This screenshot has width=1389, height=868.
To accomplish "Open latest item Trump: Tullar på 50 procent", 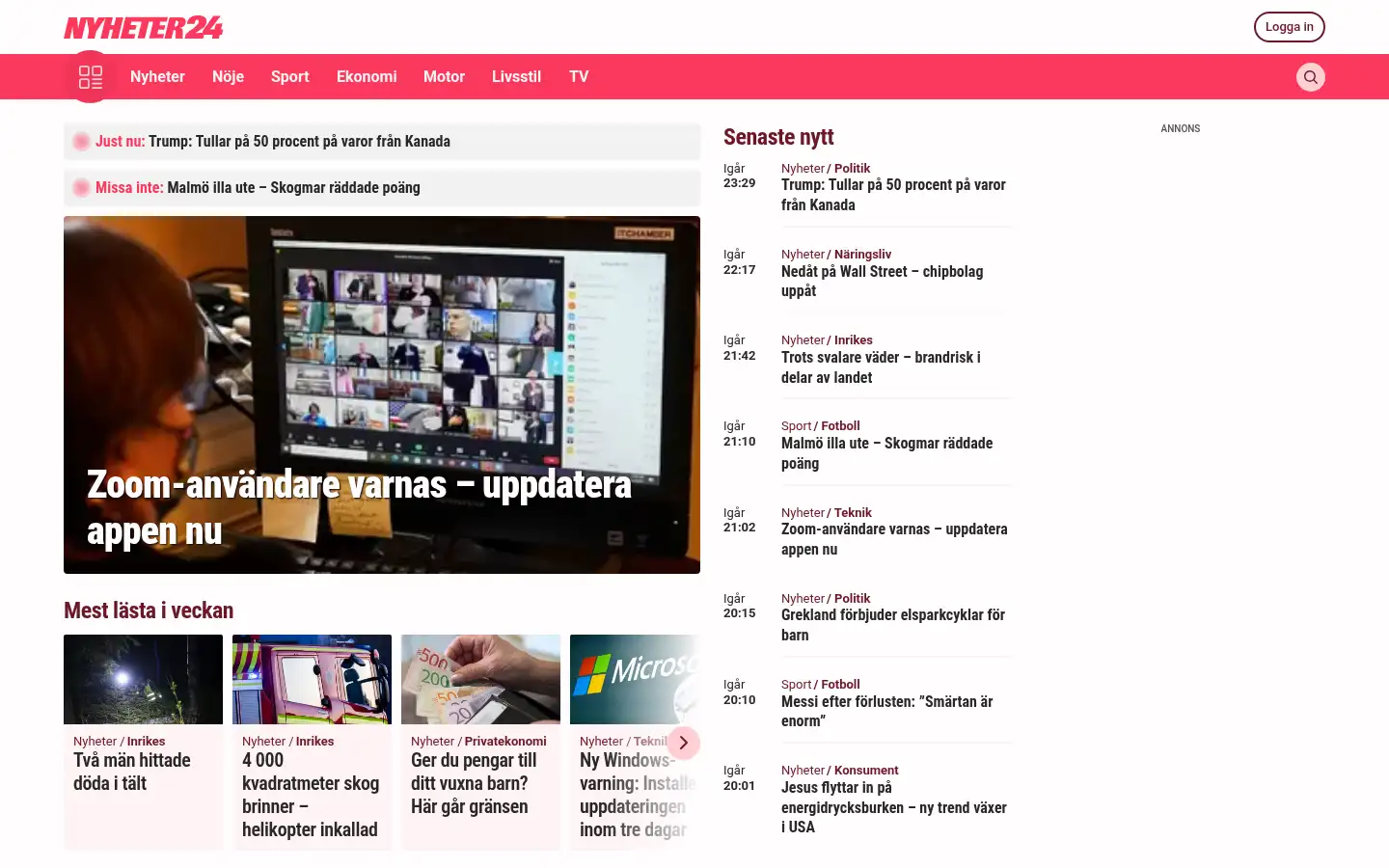I will coord(893,195).
